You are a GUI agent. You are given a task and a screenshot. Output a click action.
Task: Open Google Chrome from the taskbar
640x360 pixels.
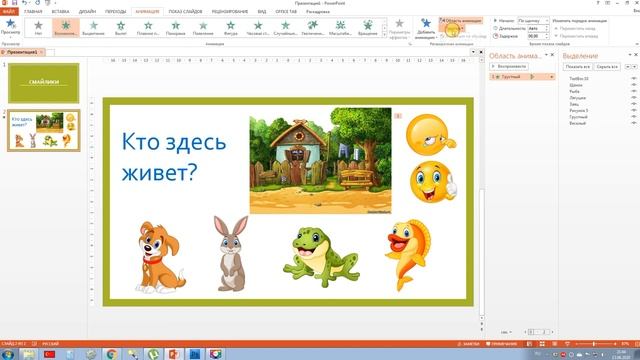tap(111, 354)
